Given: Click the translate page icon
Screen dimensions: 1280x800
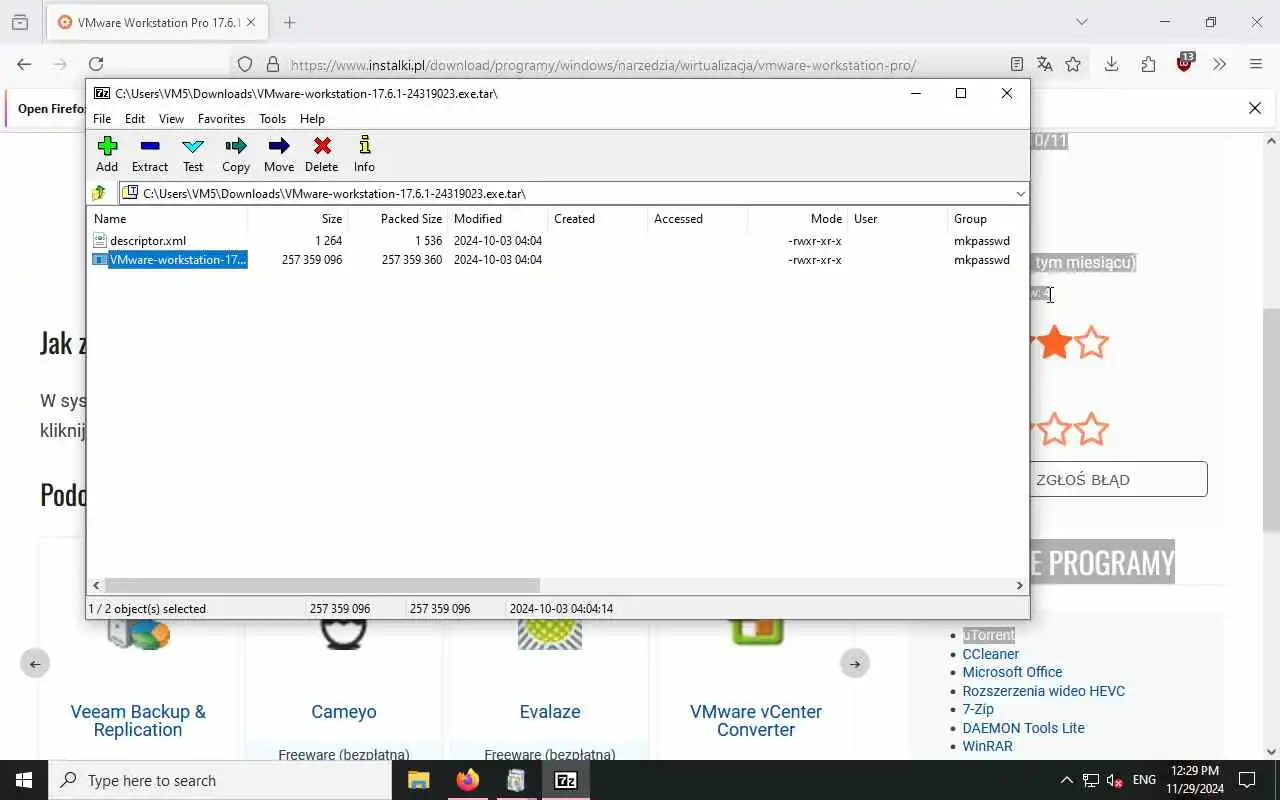Looking at the screenshot, I should point(1045,64).
